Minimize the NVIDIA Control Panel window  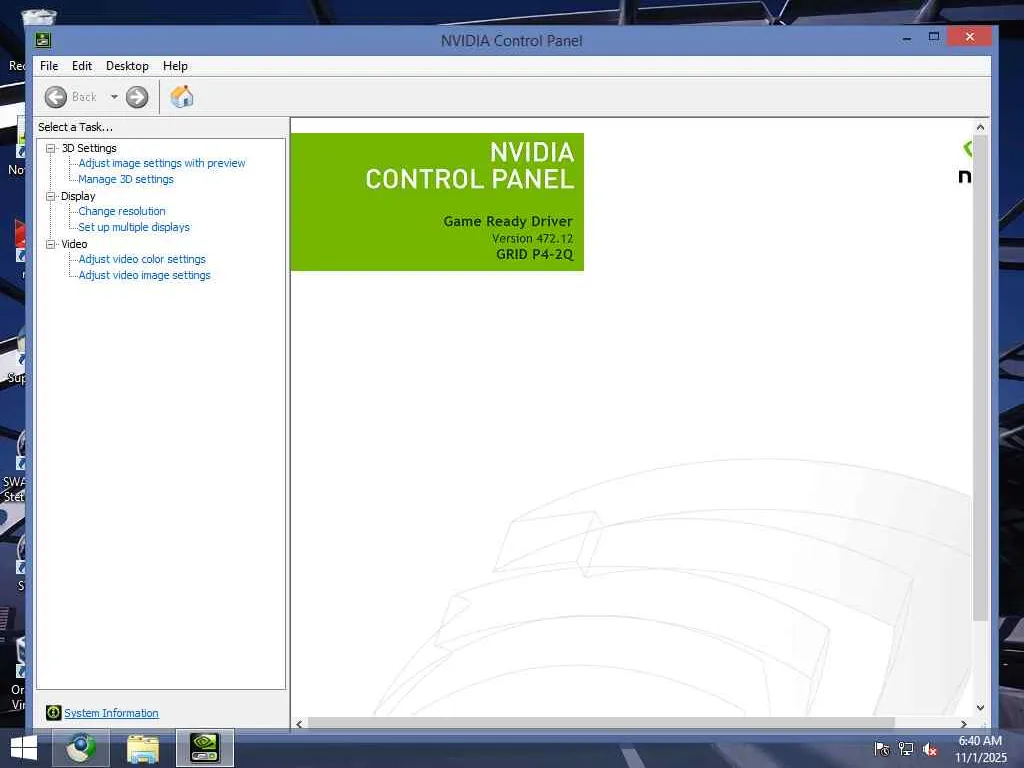[x=906, y=39]
